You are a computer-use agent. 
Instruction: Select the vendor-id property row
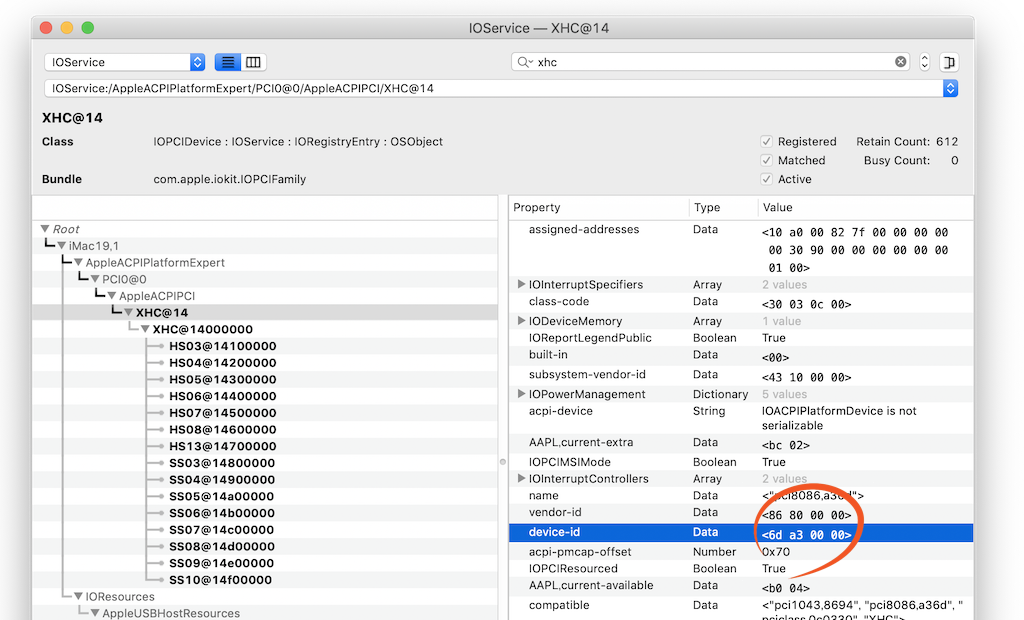coord(741,513)
